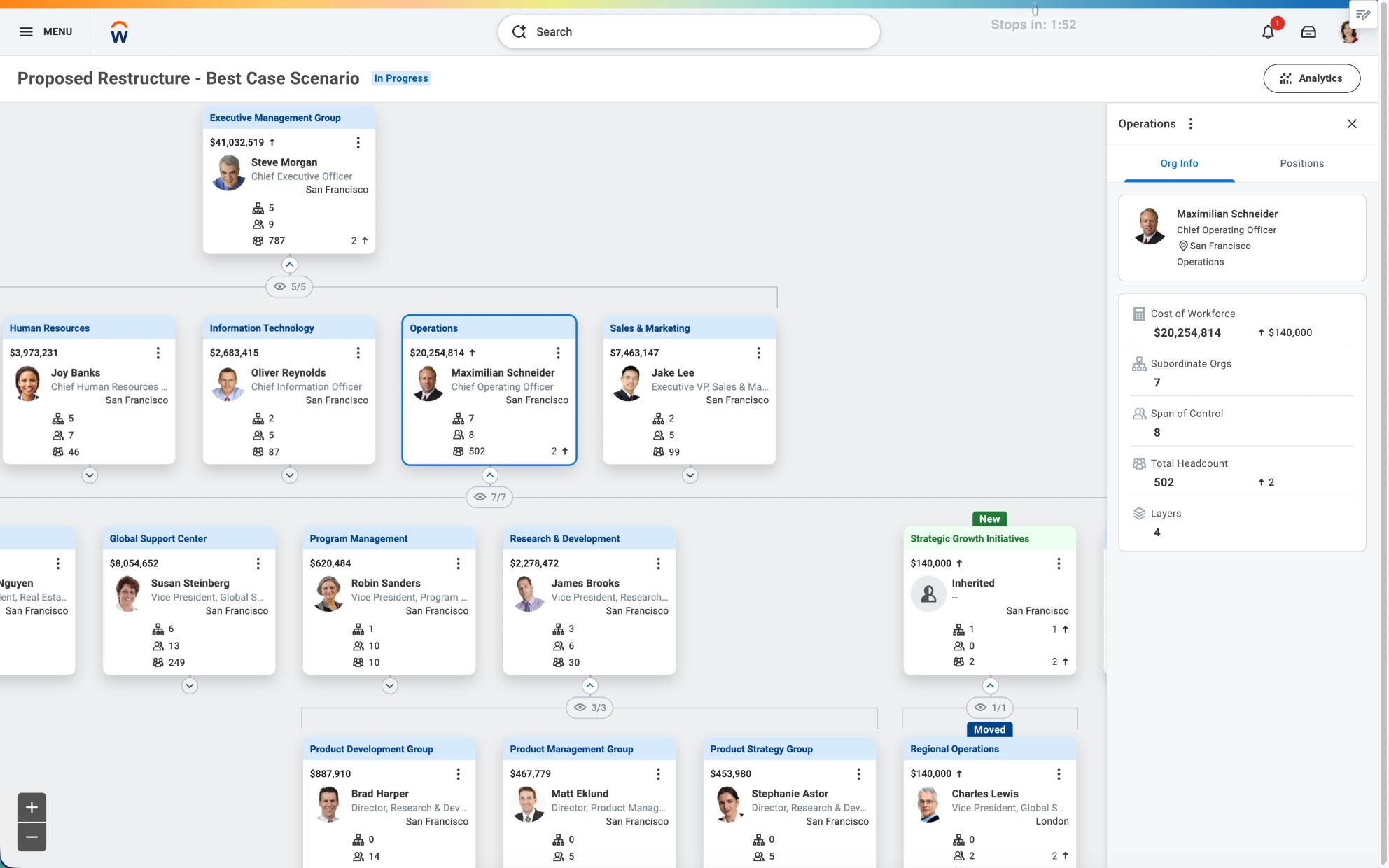Toggle the 3/3 visibility eye under Research & Development

pyautogui.click(x=589, y=707)
